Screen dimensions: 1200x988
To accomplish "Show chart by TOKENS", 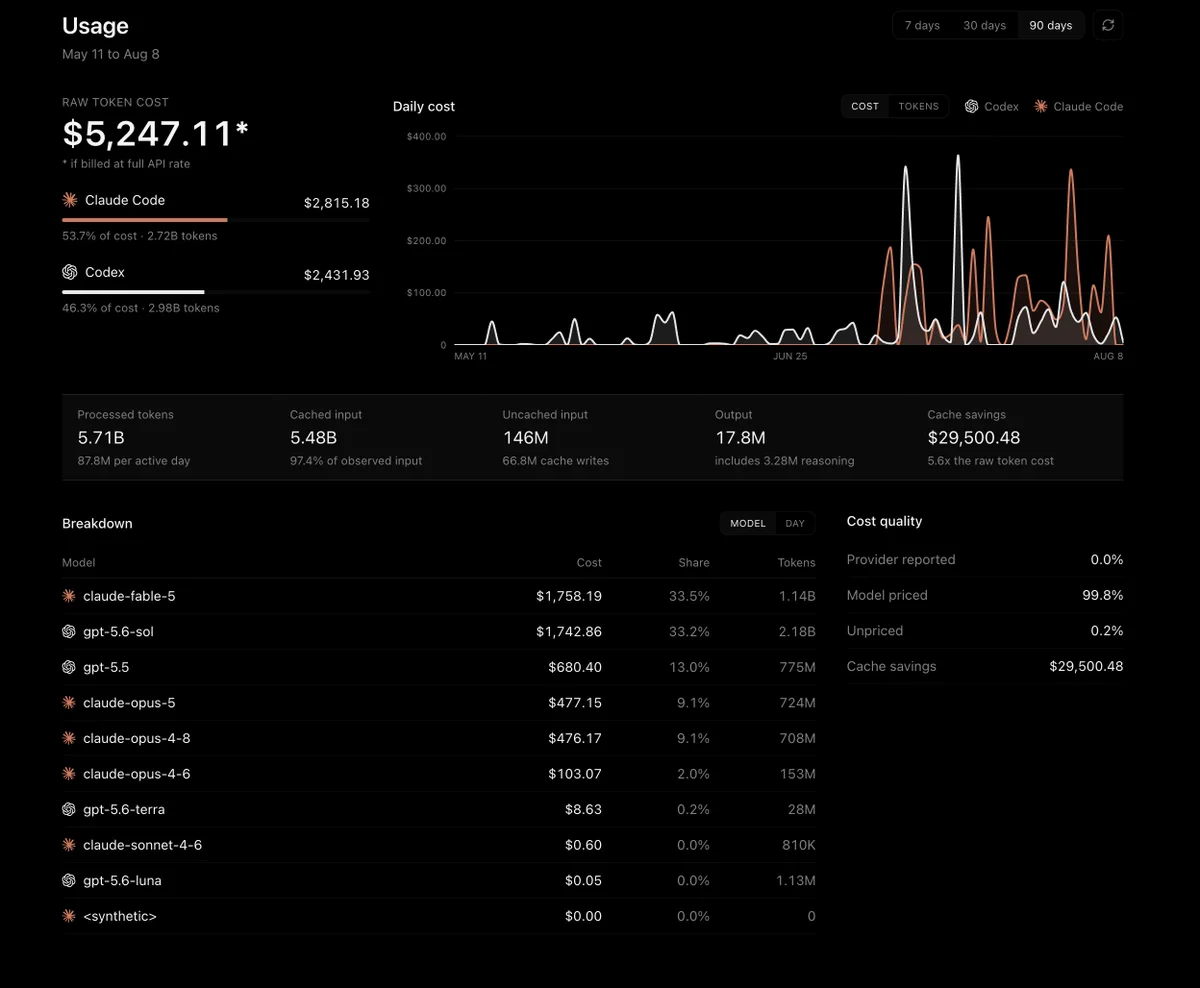I will [x=919, y=106].
